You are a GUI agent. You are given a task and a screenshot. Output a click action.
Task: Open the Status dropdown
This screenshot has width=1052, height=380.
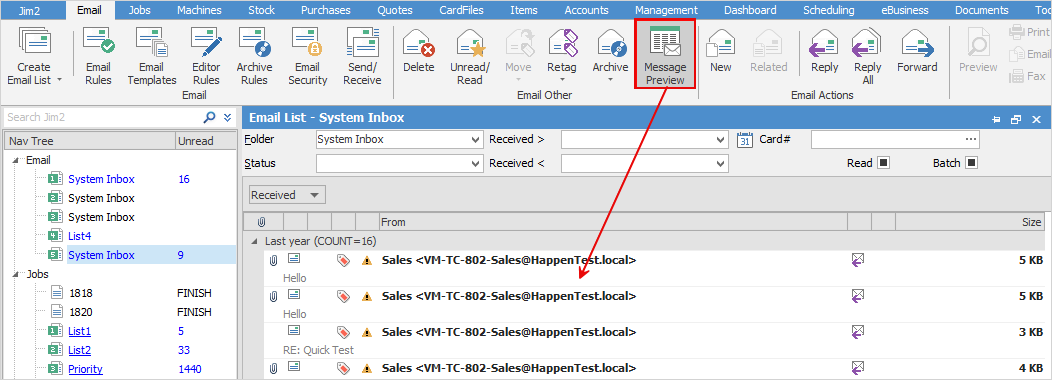point(476,163)
